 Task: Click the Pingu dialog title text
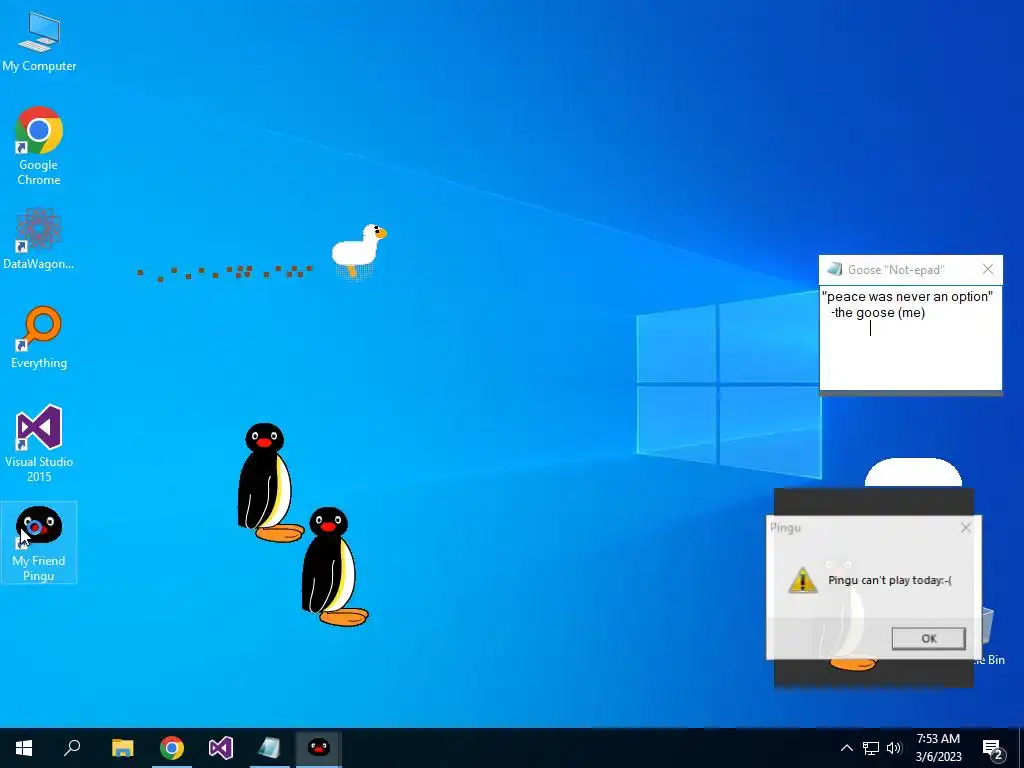coord(785,528)
